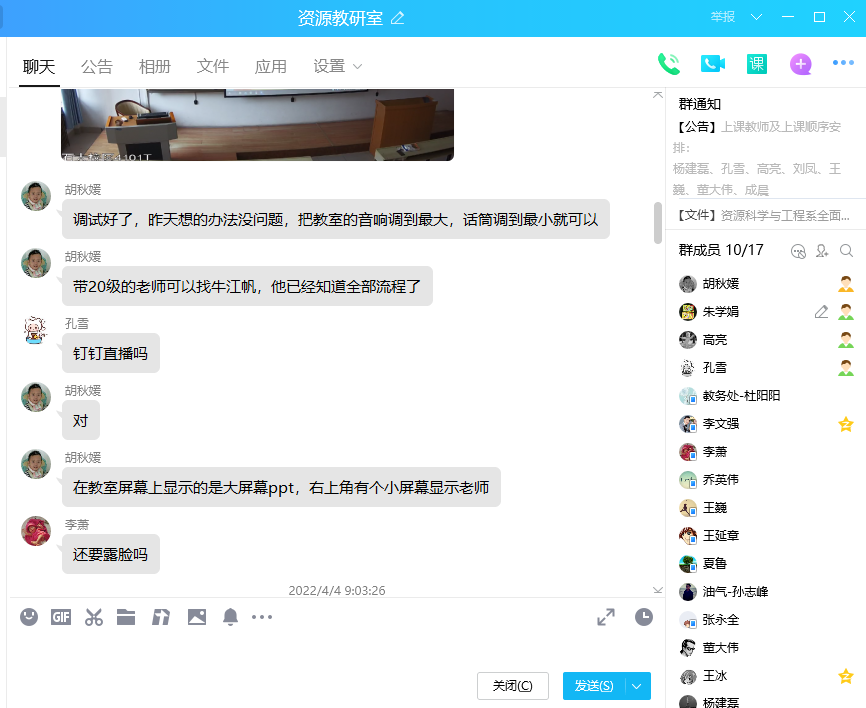Open the green class mode icon
The image size is (866, 708).
click(757, 64)
